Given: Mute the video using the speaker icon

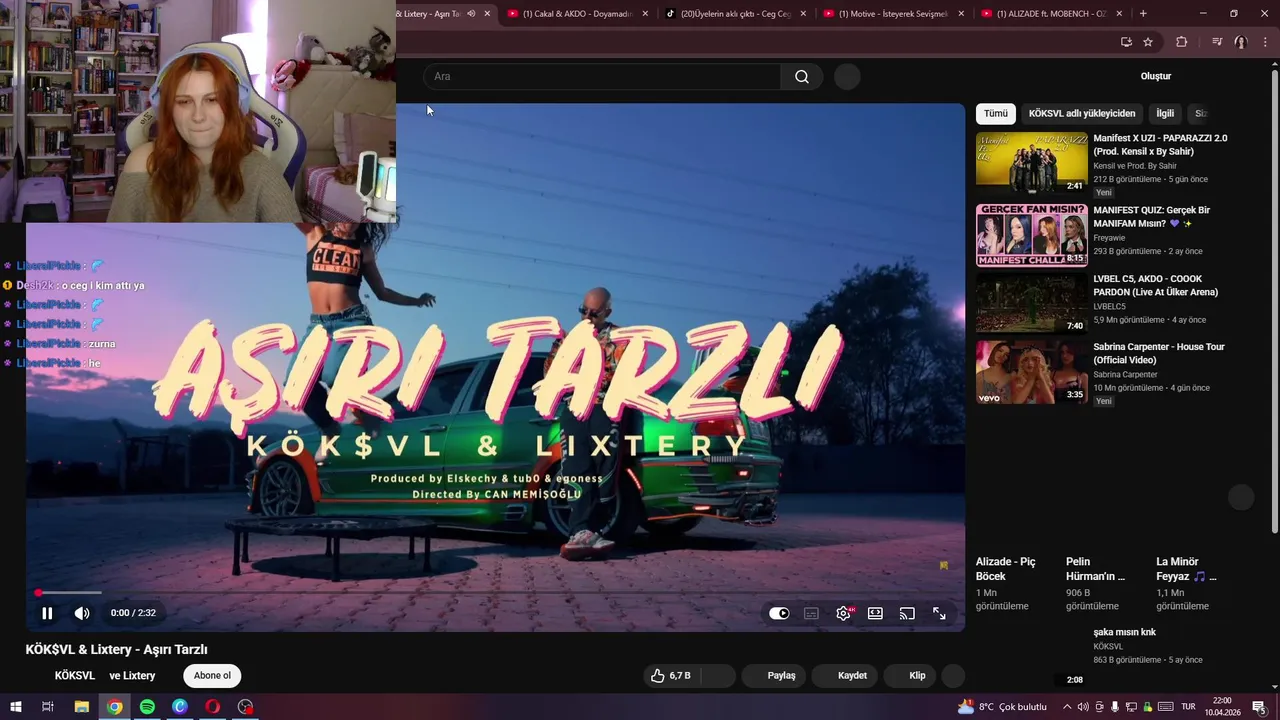Looking at the screenshot, I should click(x=82, y=613).
